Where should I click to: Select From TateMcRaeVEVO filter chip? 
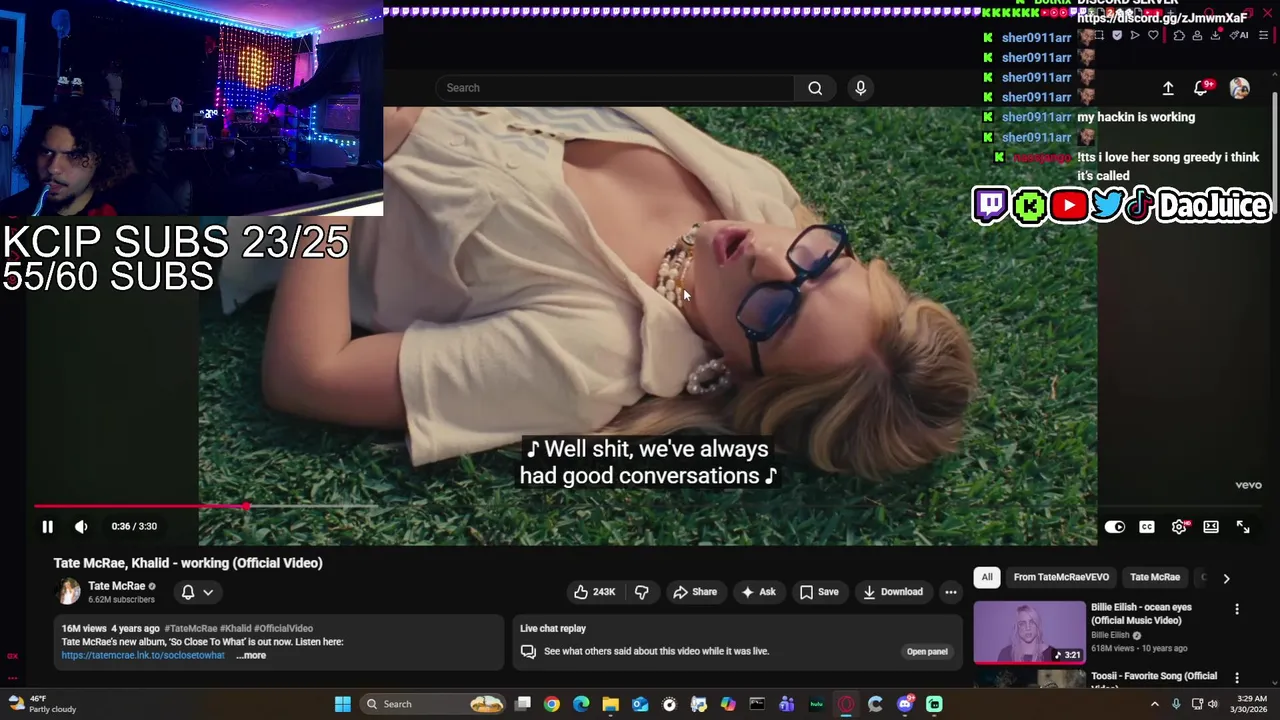1061,577
